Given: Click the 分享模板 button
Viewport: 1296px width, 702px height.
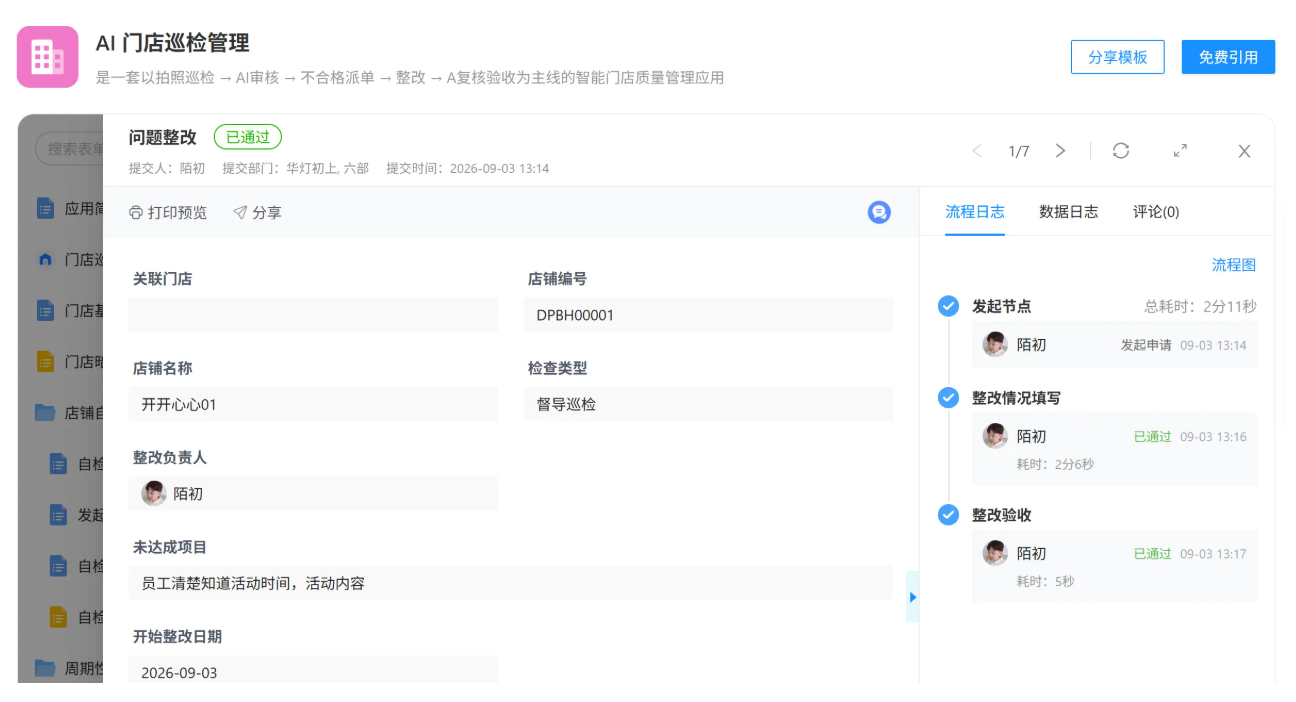Looking at the screenshot, I should click(x=1118, y=57).
